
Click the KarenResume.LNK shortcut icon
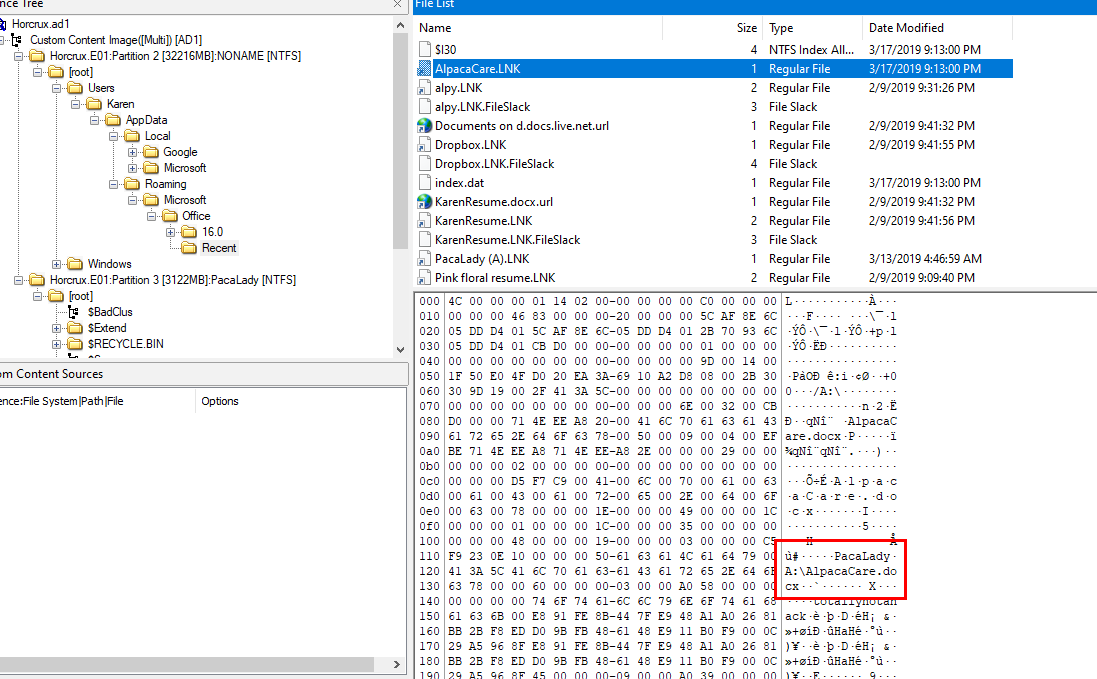point(424,220)
